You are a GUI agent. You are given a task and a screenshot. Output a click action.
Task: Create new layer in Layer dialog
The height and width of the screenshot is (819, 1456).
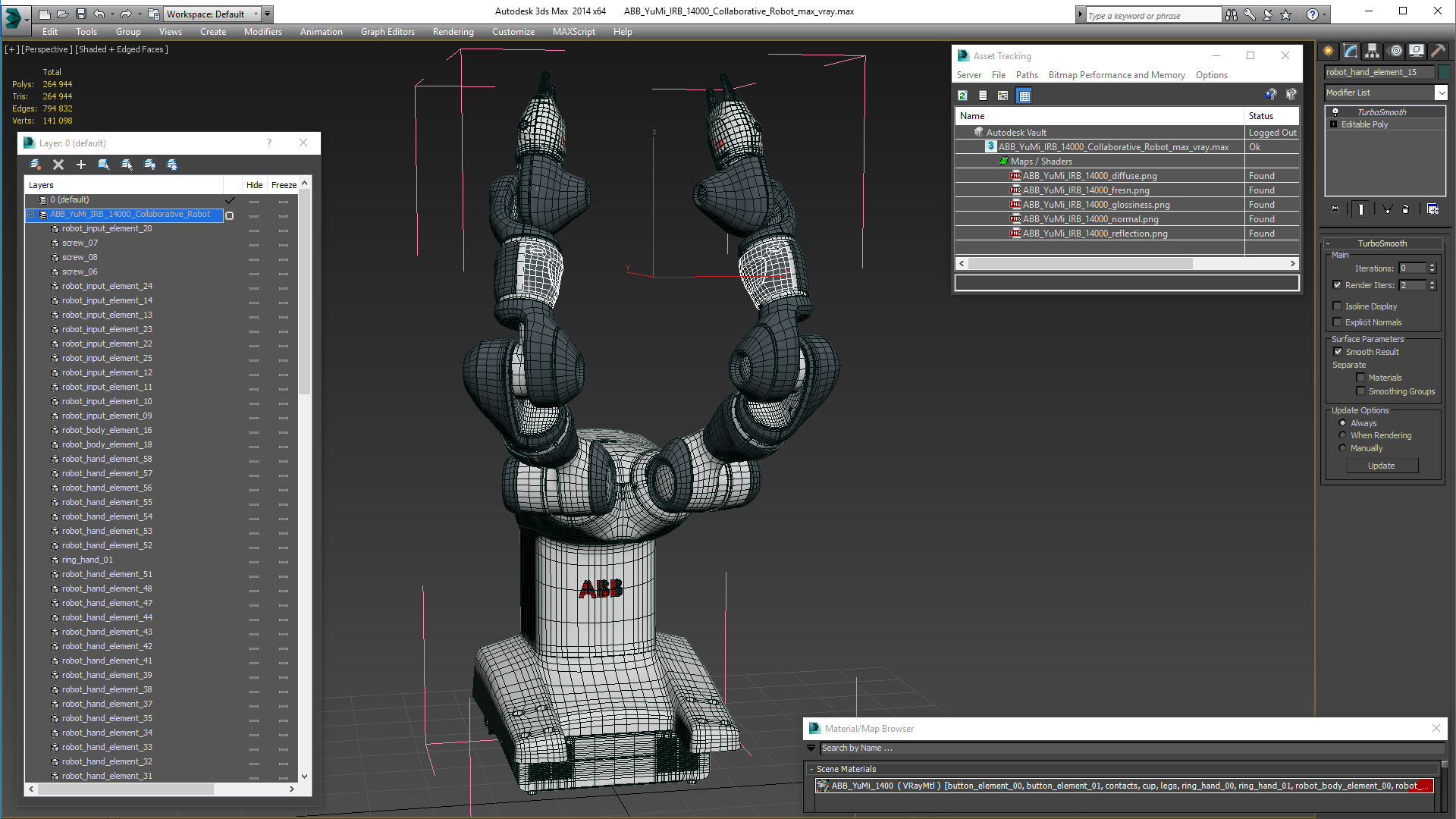coord(36,165)
